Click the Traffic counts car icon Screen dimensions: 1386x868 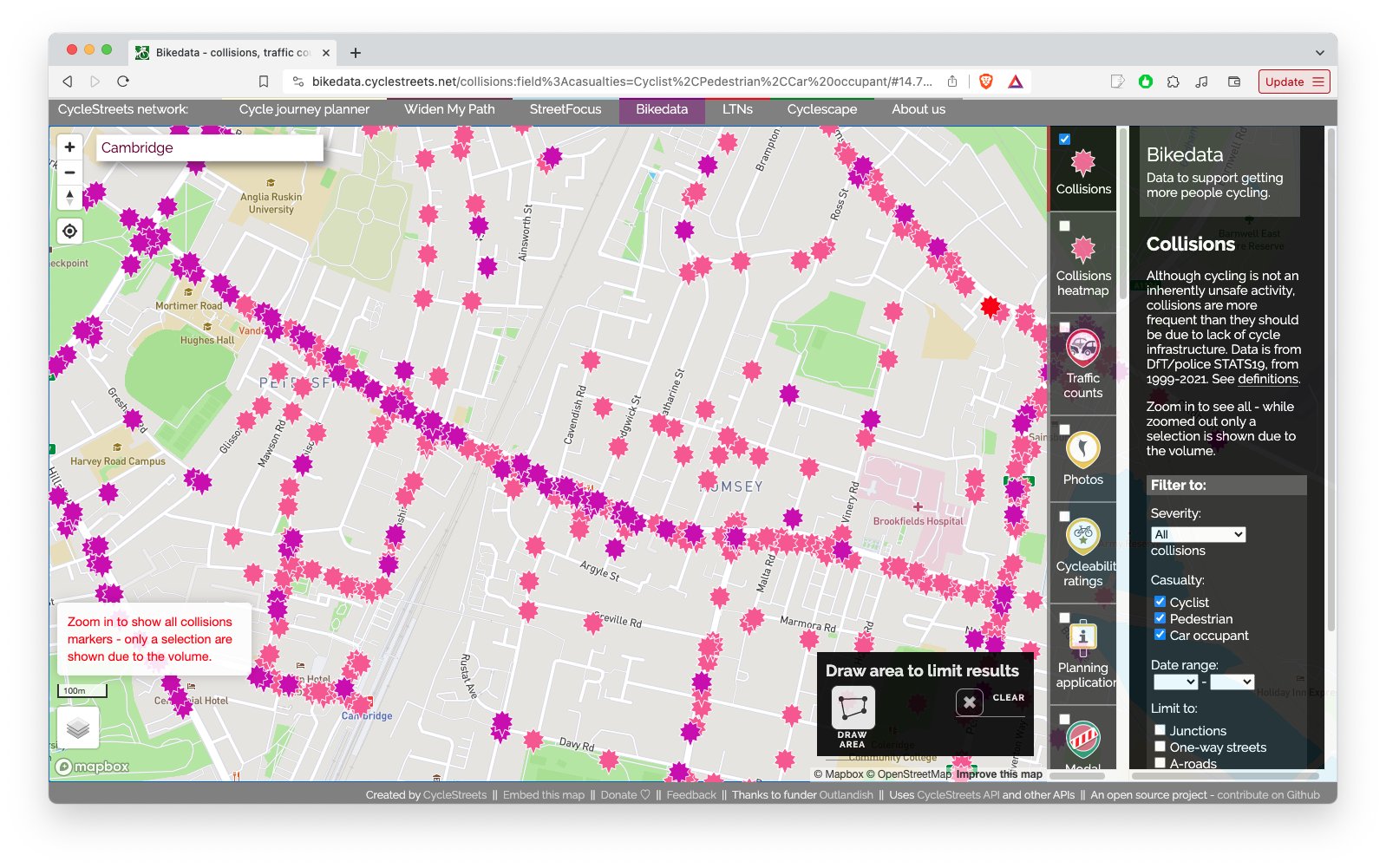coord(1082,349)
